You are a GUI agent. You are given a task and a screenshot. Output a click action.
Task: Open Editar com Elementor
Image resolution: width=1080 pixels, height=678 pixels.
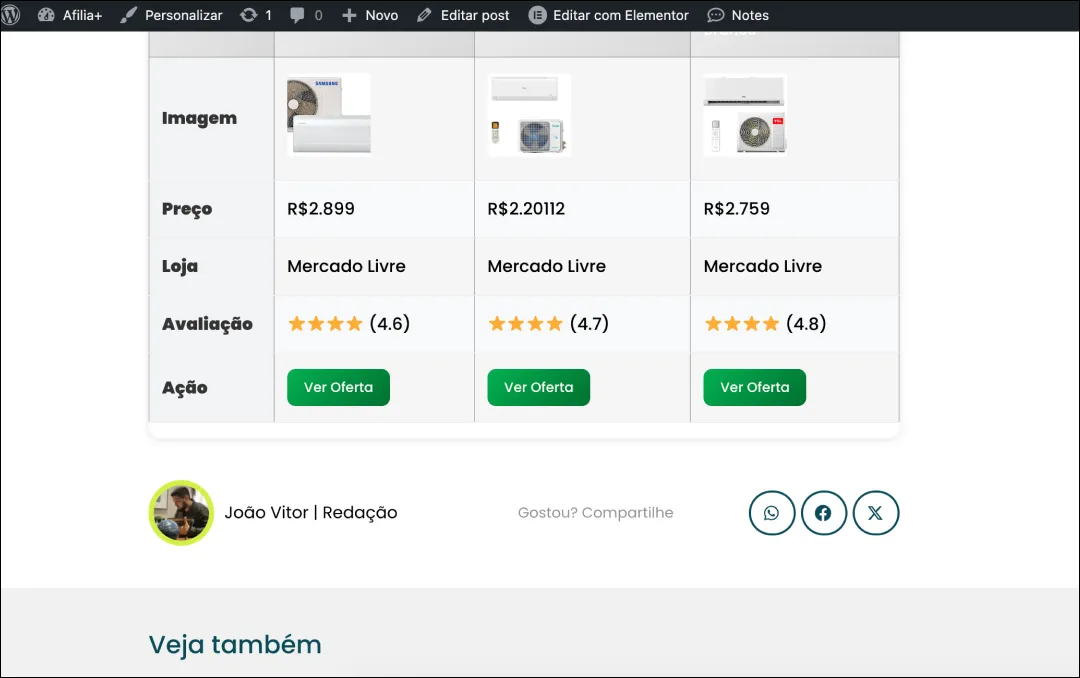609,15
